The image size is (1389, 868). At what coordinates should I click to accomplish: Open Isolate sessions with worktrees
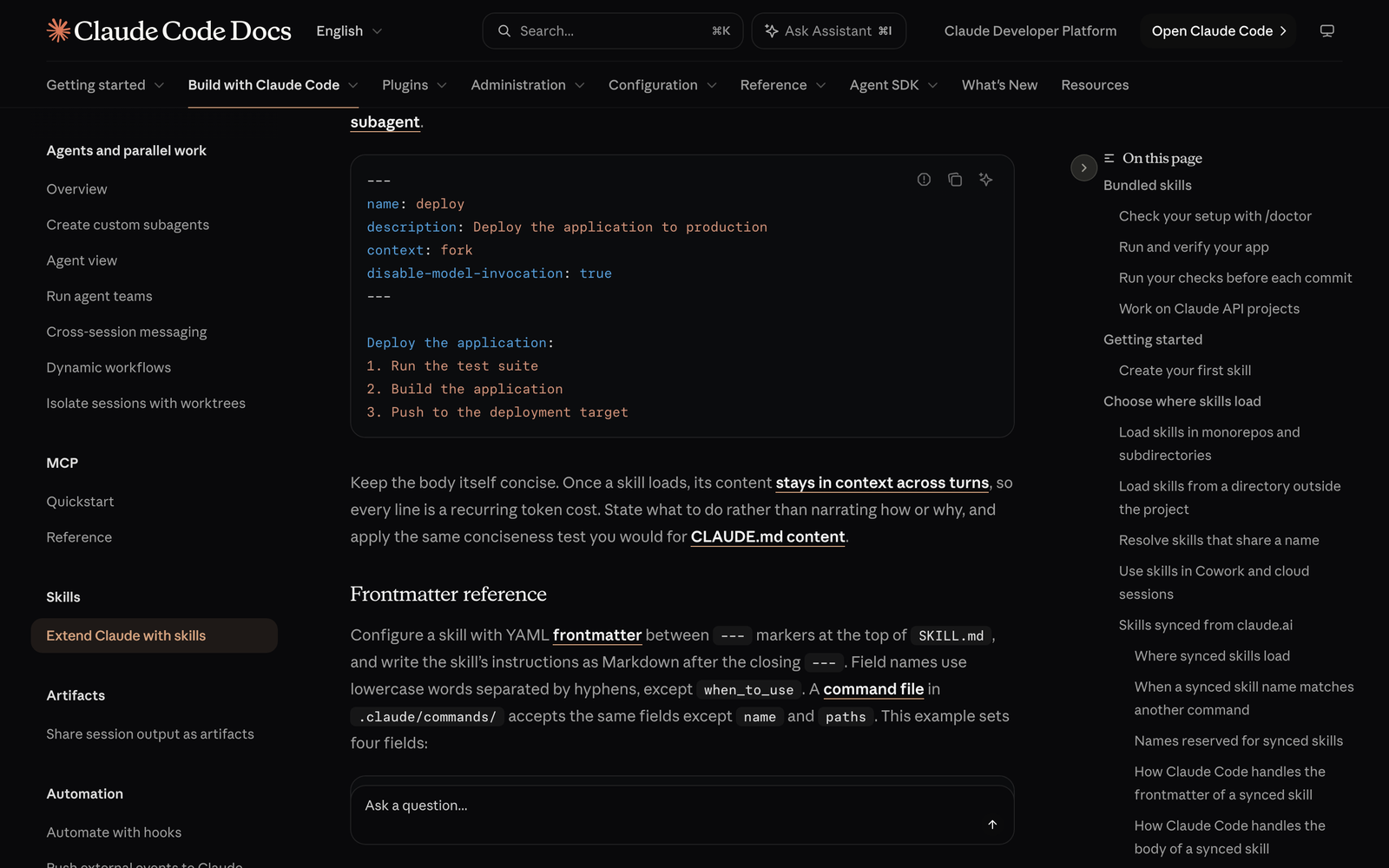146,404
